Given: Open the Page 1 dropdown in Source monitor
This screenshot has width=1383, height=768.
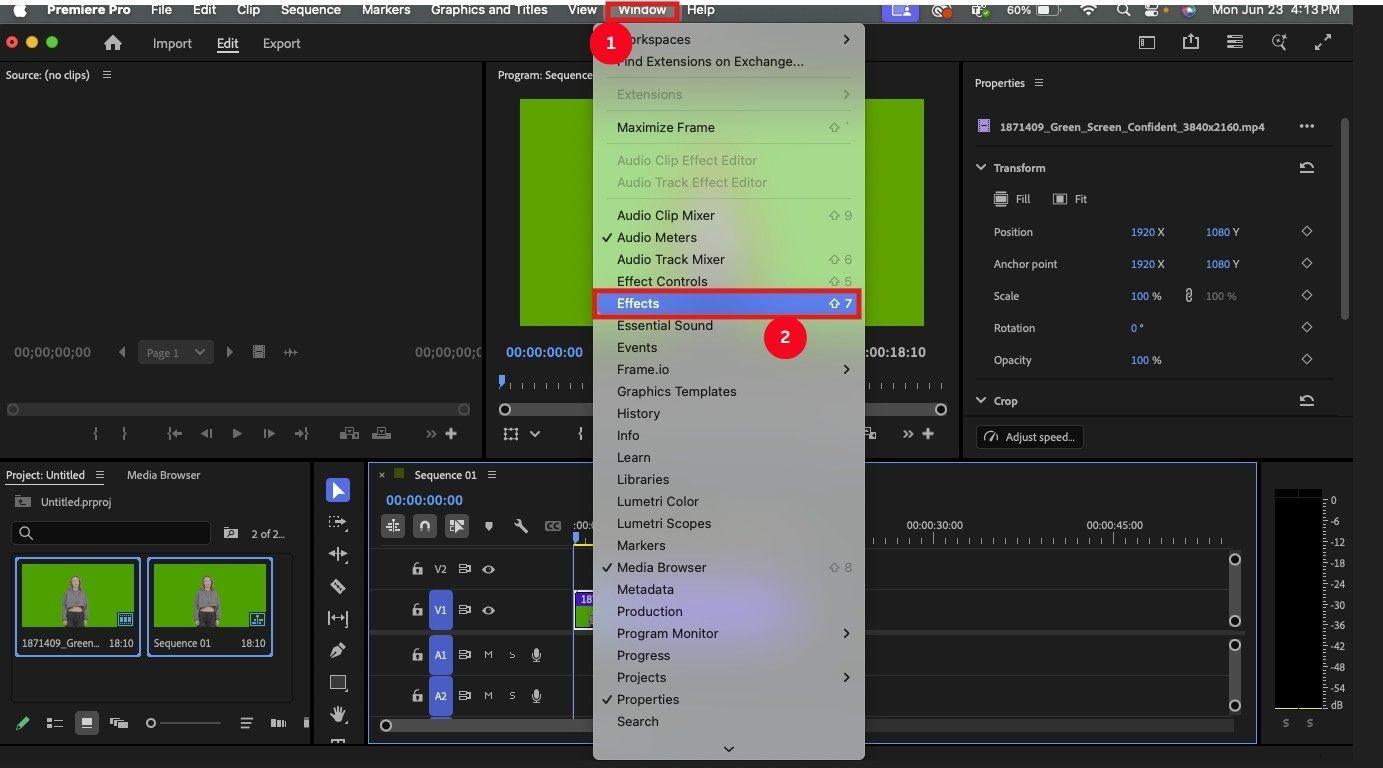Looking at the screenshot, I should 176,352.
